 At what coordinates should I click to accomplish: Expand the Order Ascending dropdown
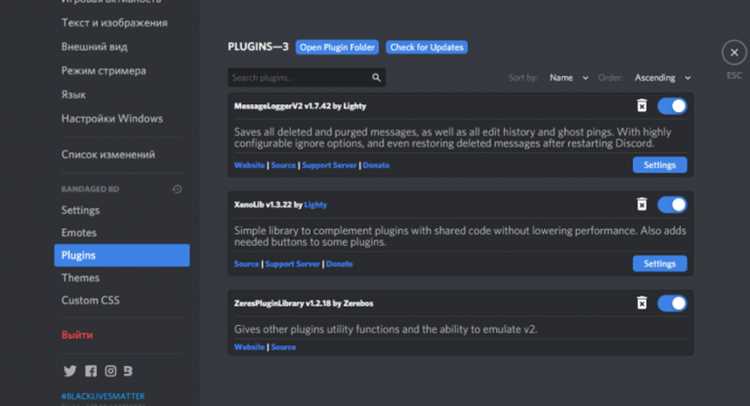click(x=662, y=77)
